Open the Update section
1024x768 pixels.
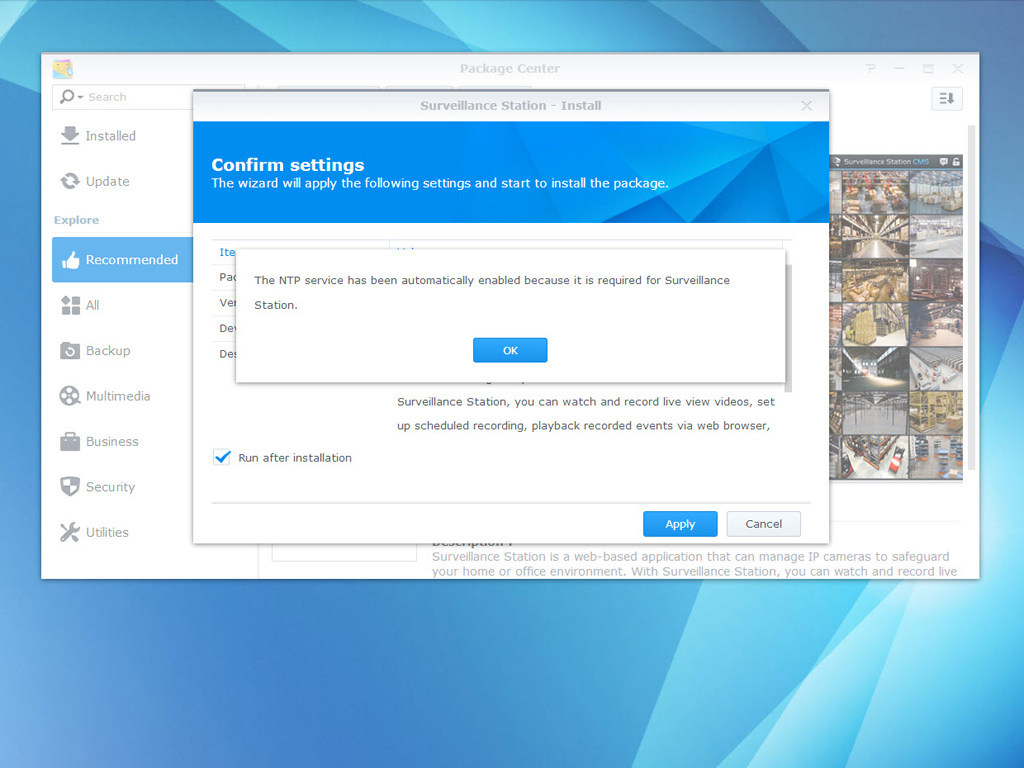[x=122, y=182]
